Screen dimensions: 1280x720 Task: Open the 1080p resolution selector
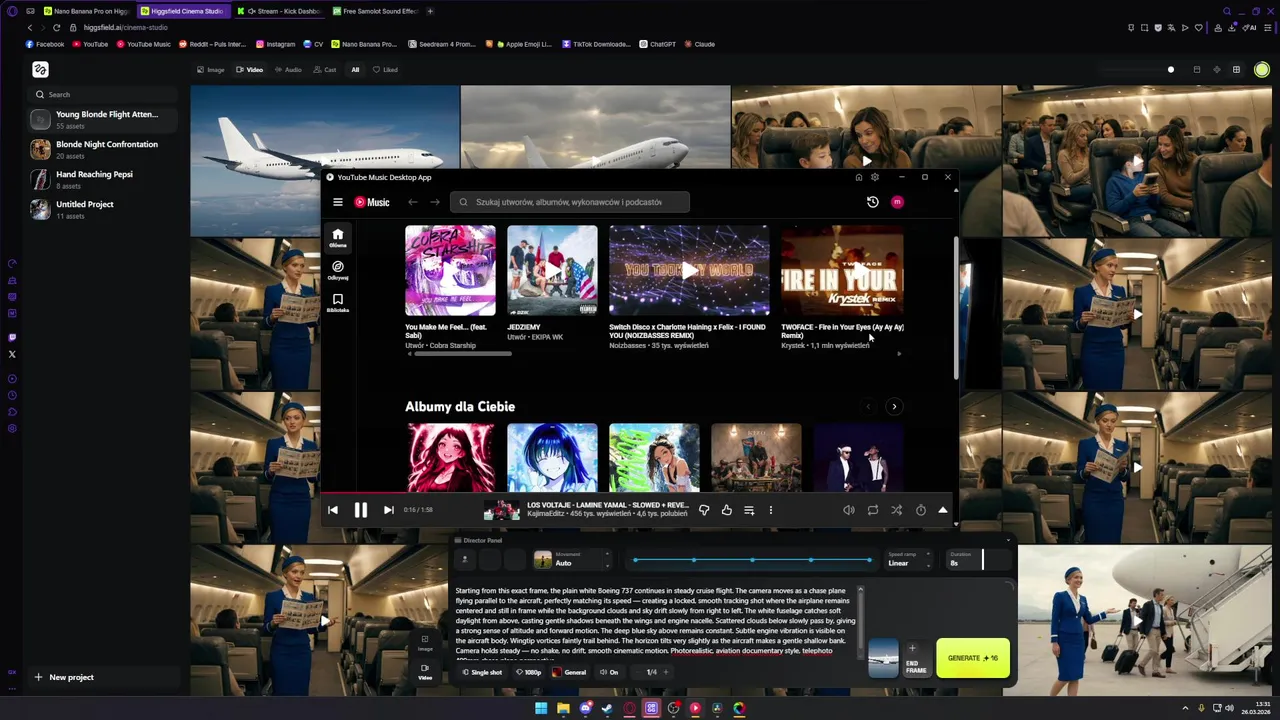530,672
